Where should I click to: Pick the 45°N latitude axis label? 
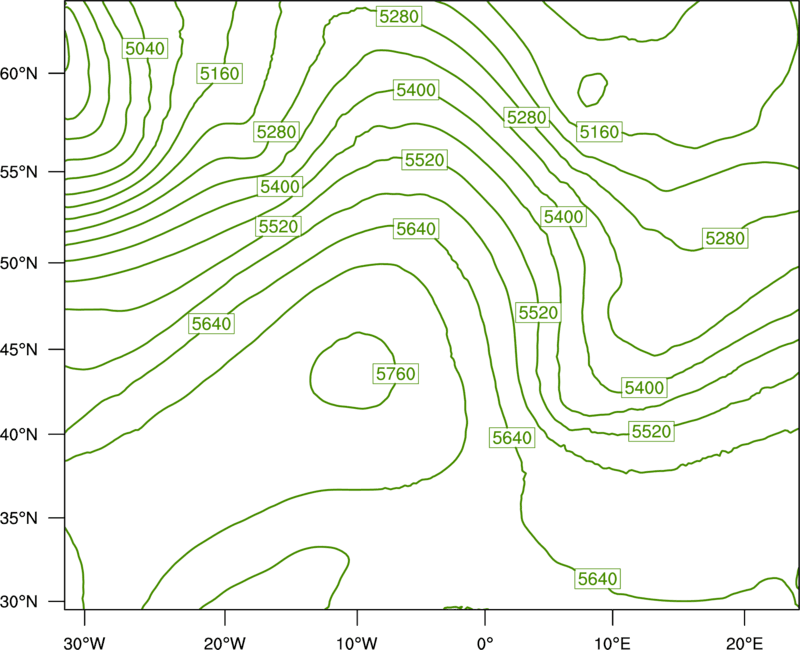pos(19,349)
